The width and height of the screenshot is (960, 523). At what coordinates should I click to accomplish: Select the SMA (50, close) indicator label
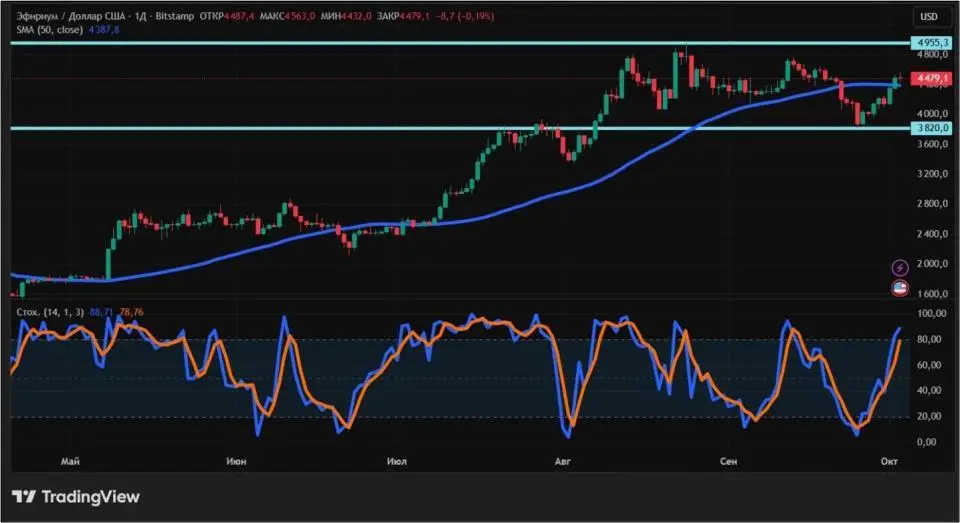pos(50,30)
